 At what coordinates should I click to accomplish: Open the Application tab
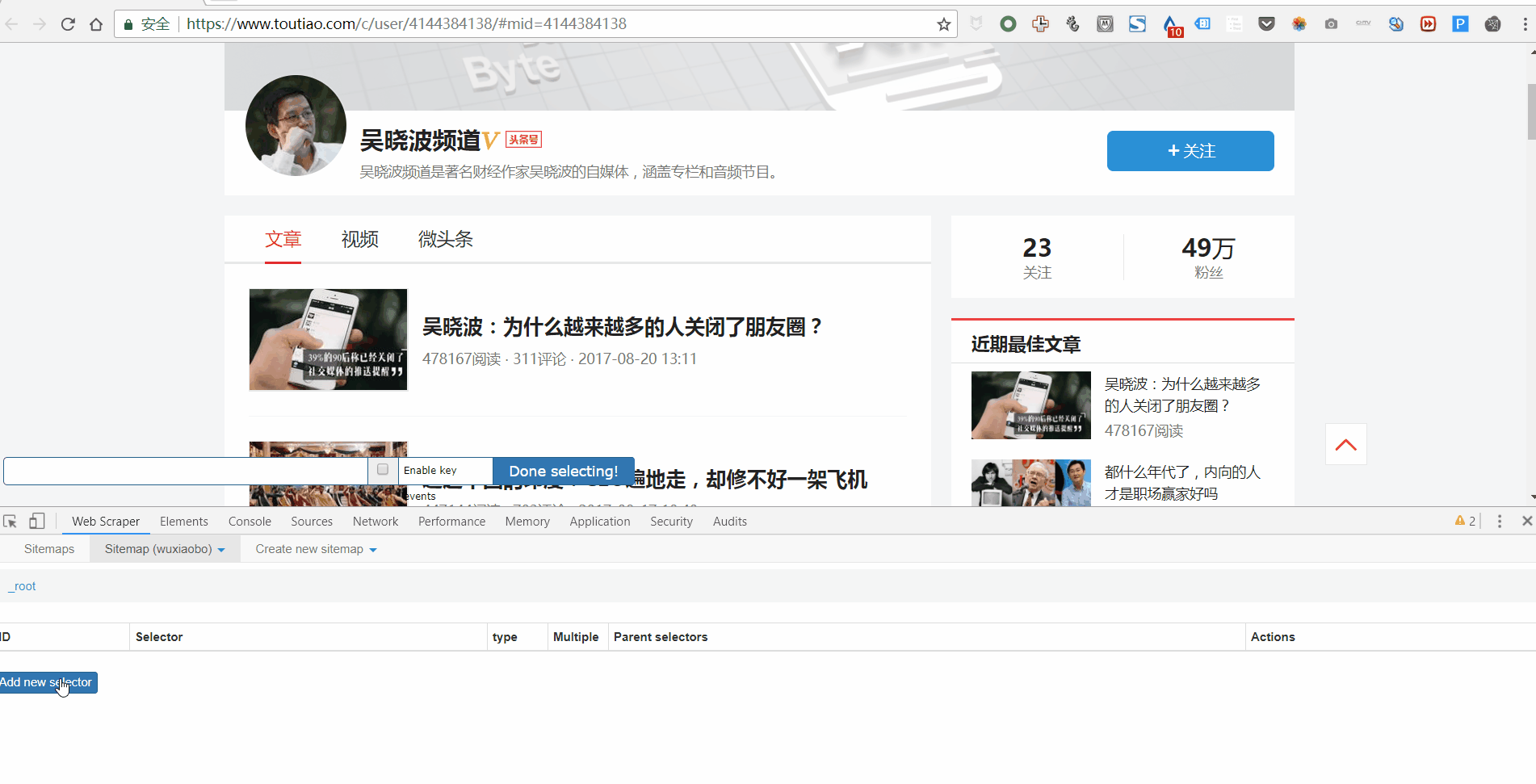point(600,522)
